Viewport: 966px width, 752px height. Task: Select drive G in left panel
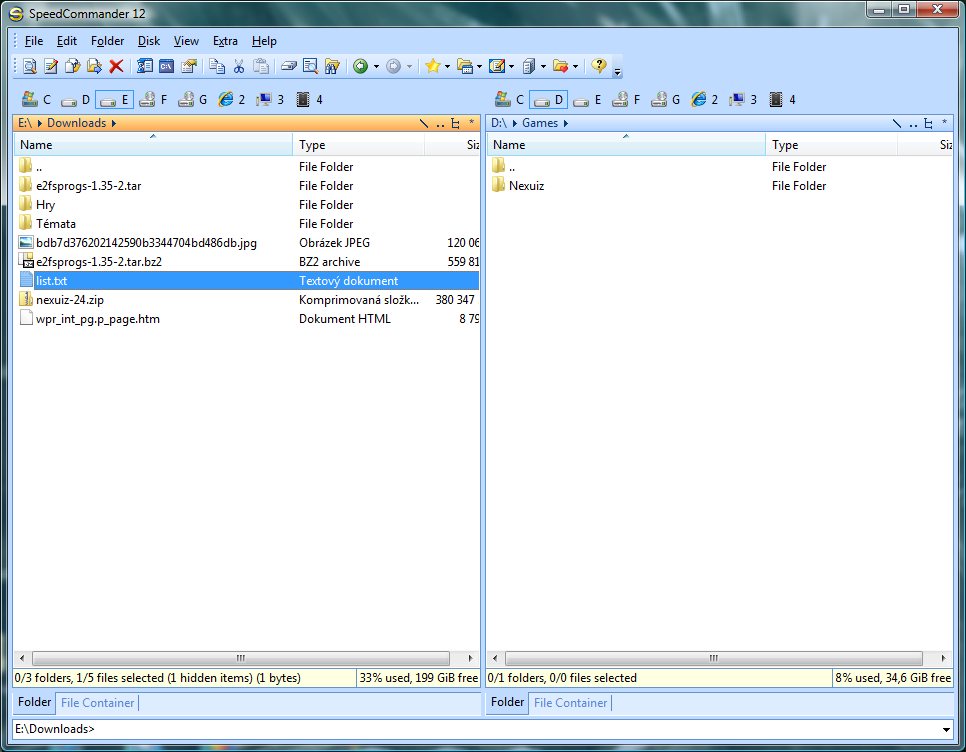pyautogui.click(x=192, y=99)
